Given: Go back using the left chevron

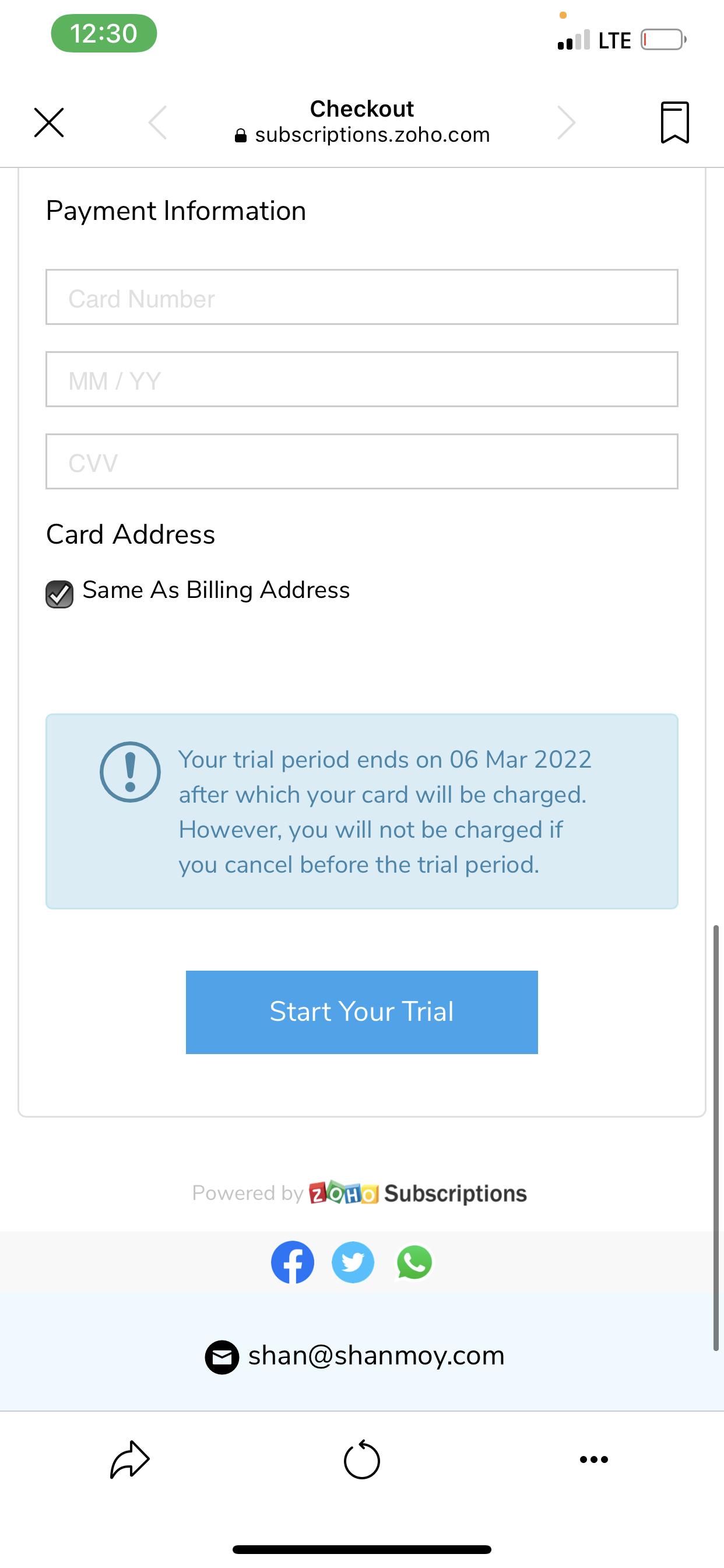Looking at the screenshot, I should [x=157, y=123].
